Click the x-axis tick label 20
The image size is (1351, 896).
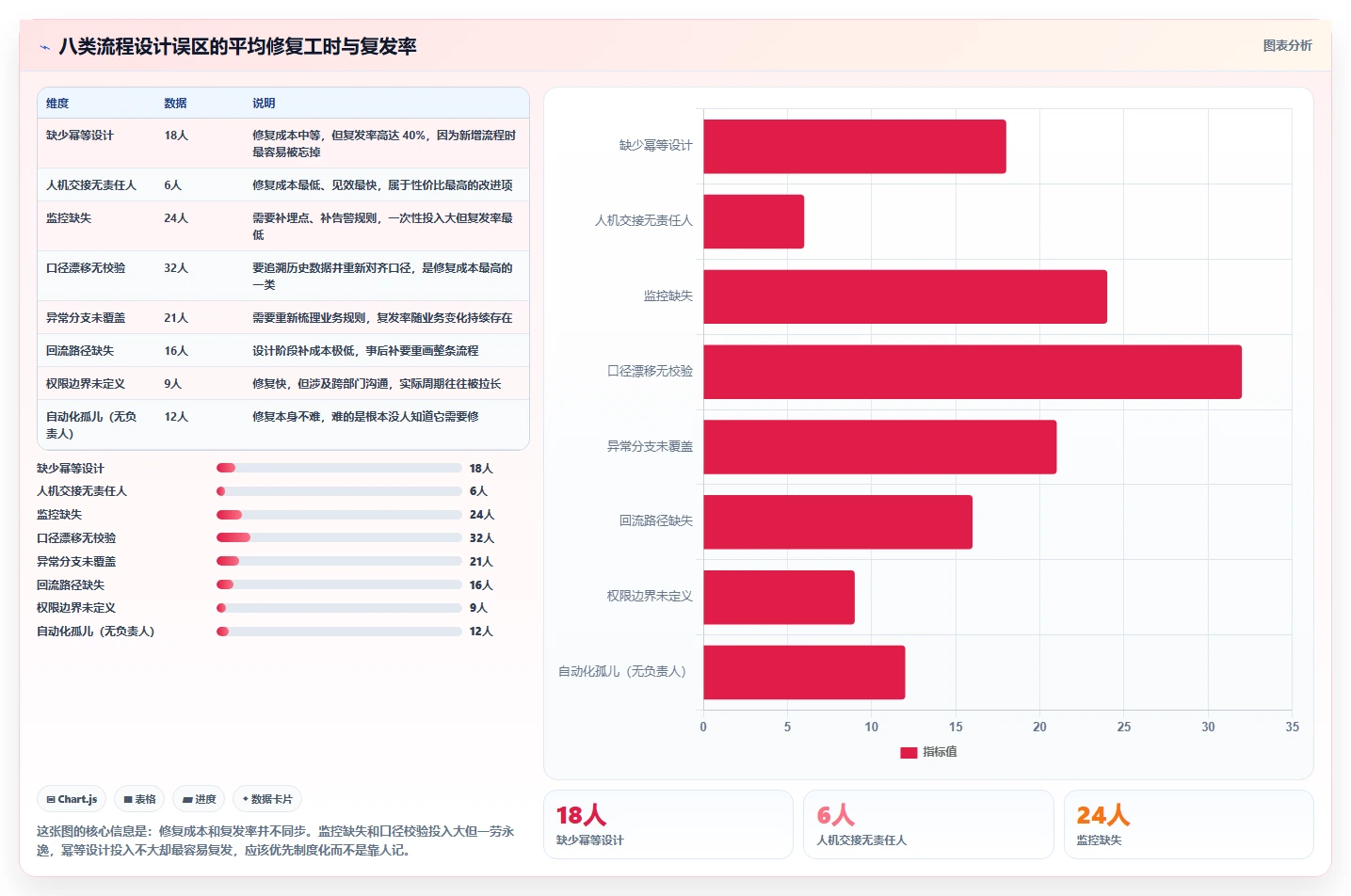[x=1039, y=727]
